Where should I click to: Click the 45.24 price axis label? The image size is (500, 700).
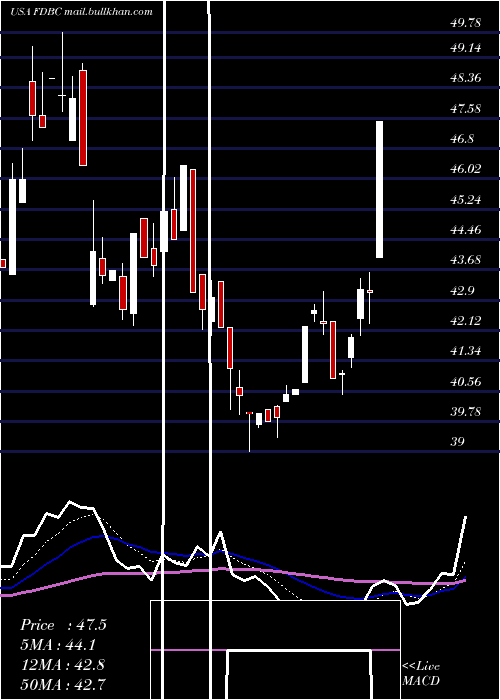tap(466, 200)
